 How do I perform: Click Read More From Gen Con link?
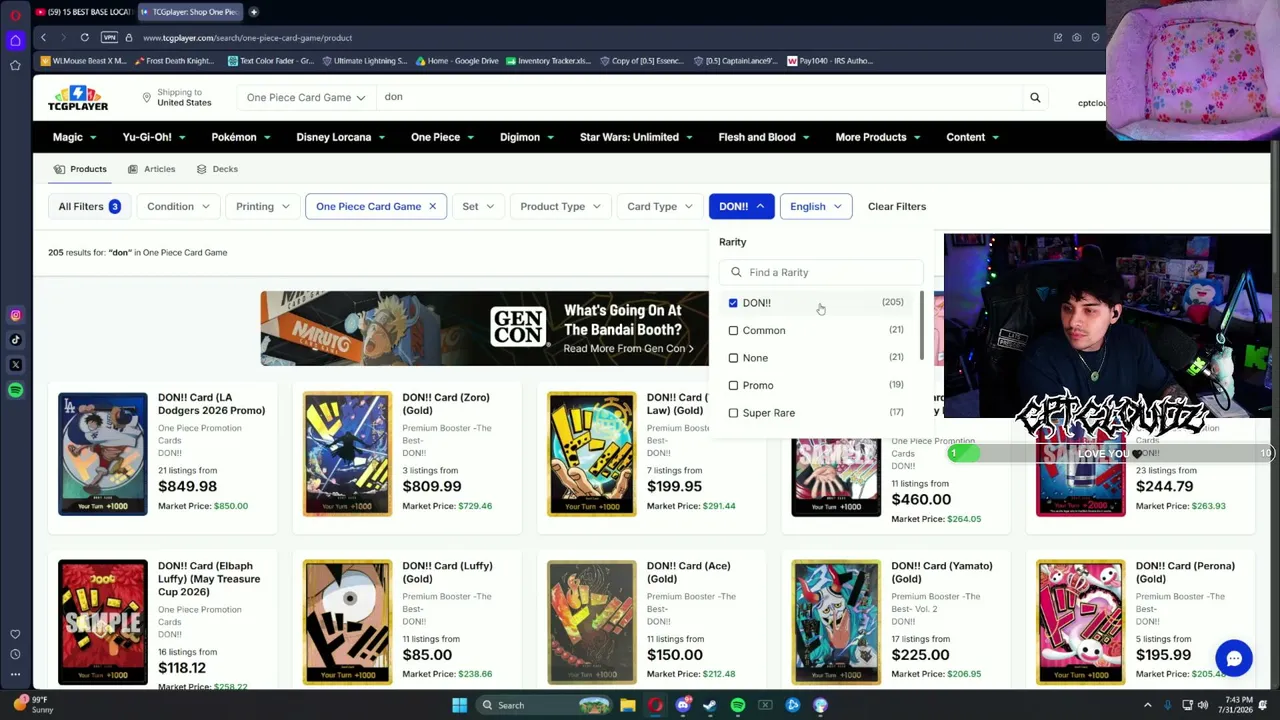(628, 349)
